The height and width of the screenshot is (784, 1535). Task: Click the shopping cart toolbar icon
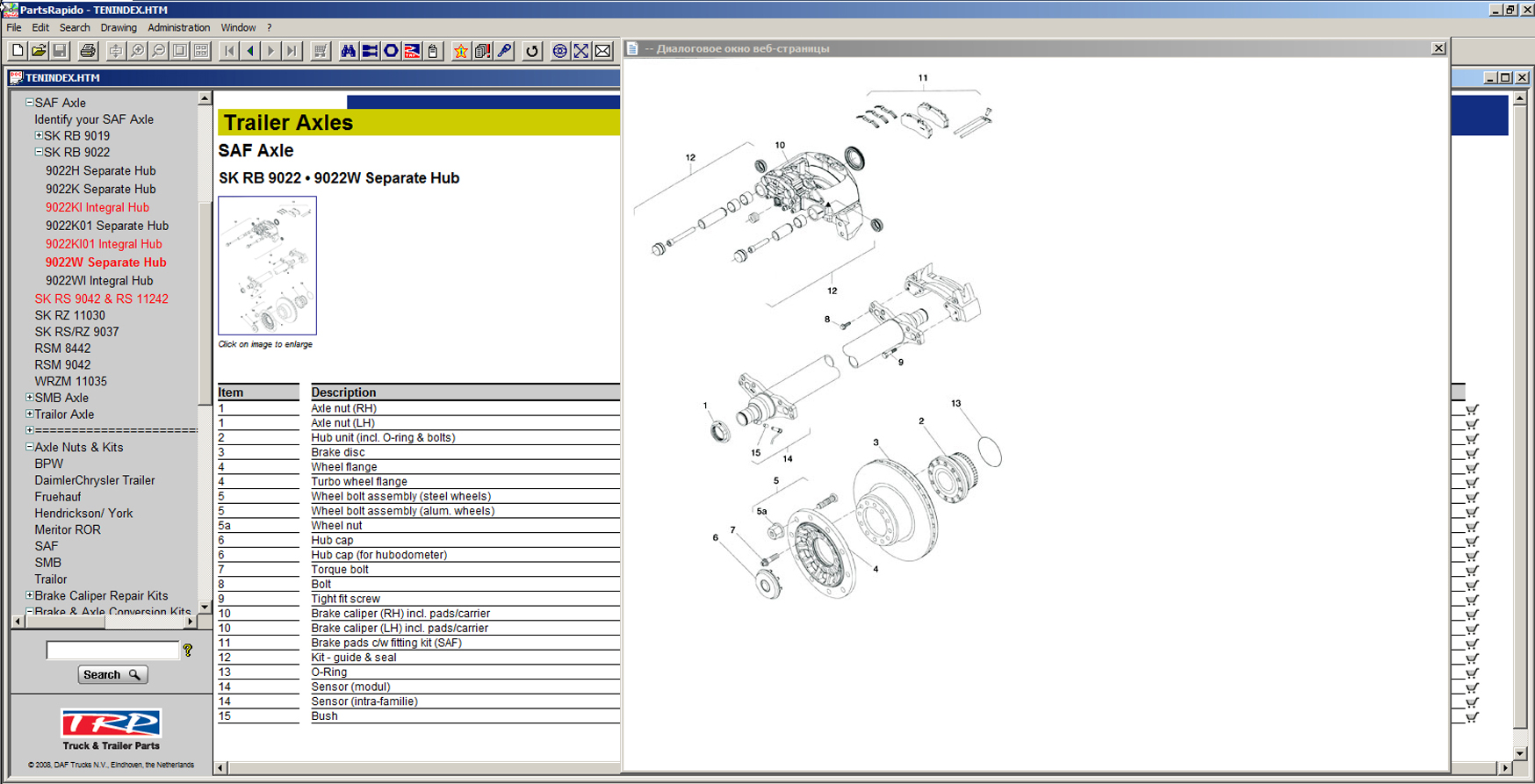321,51
